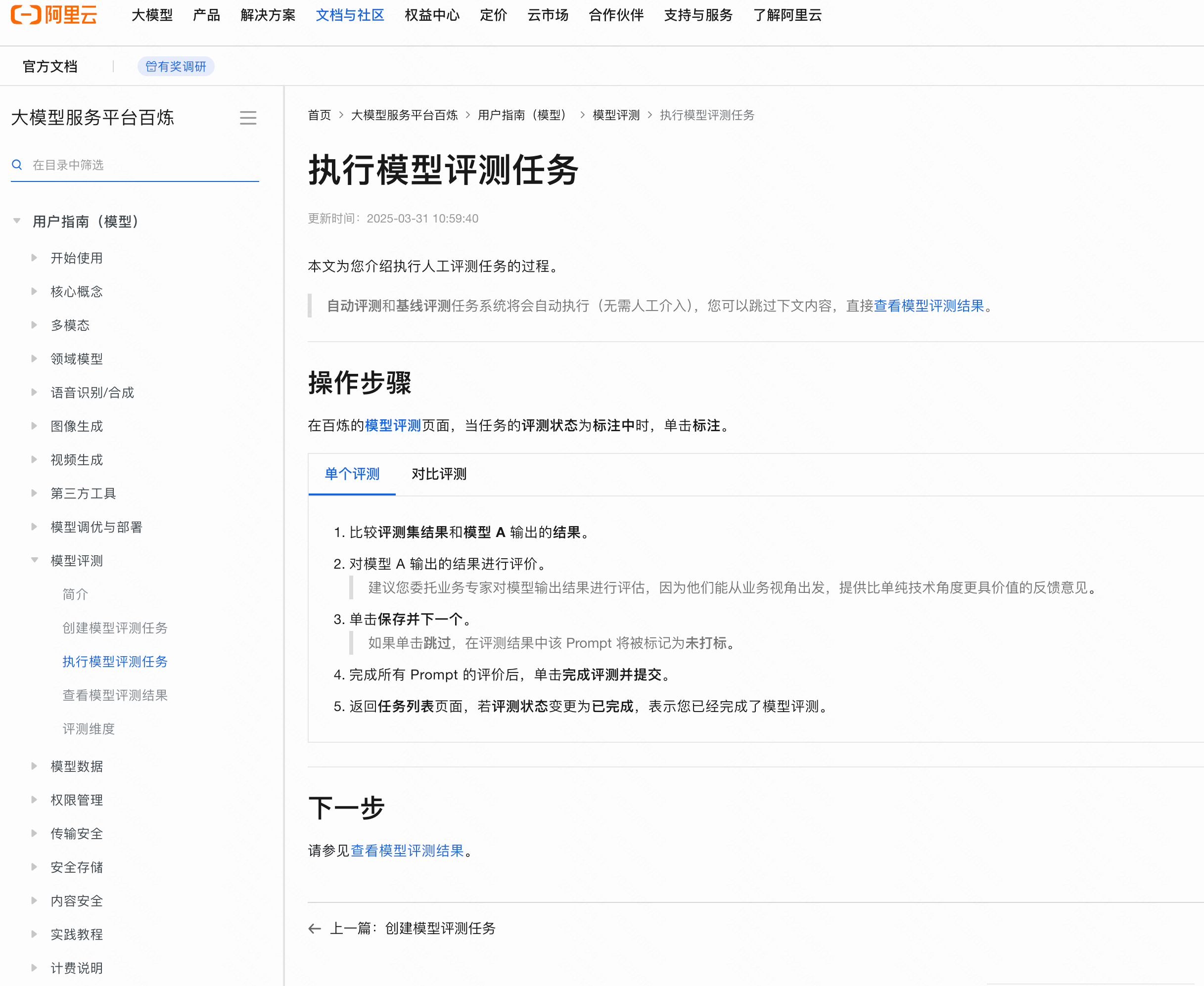Image resolution: width=1204 pixels, height=986 pixels.
Task: Expand the 模型调优与部署 section
Action: pyautogui.click(x=34, y=527)
